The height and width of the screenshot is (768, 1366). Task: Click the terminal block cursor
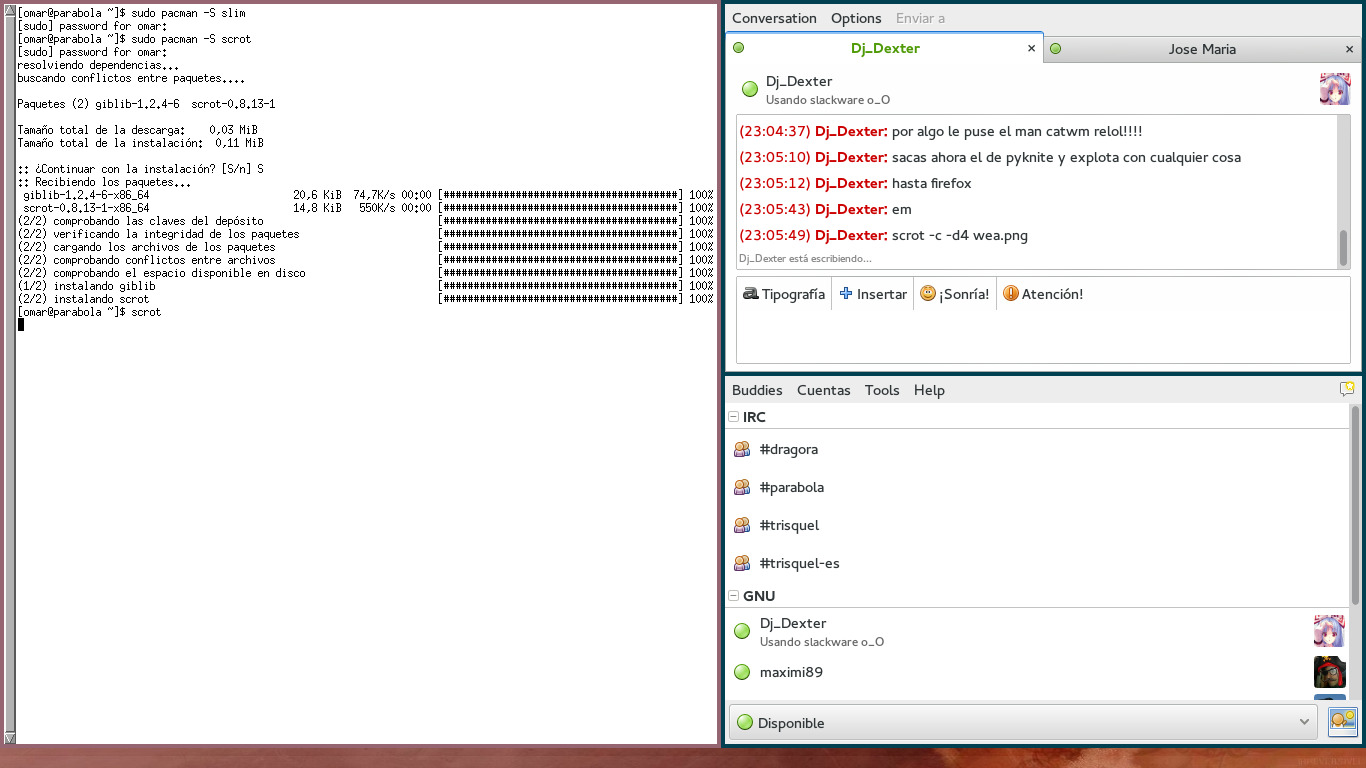(20, 324)
